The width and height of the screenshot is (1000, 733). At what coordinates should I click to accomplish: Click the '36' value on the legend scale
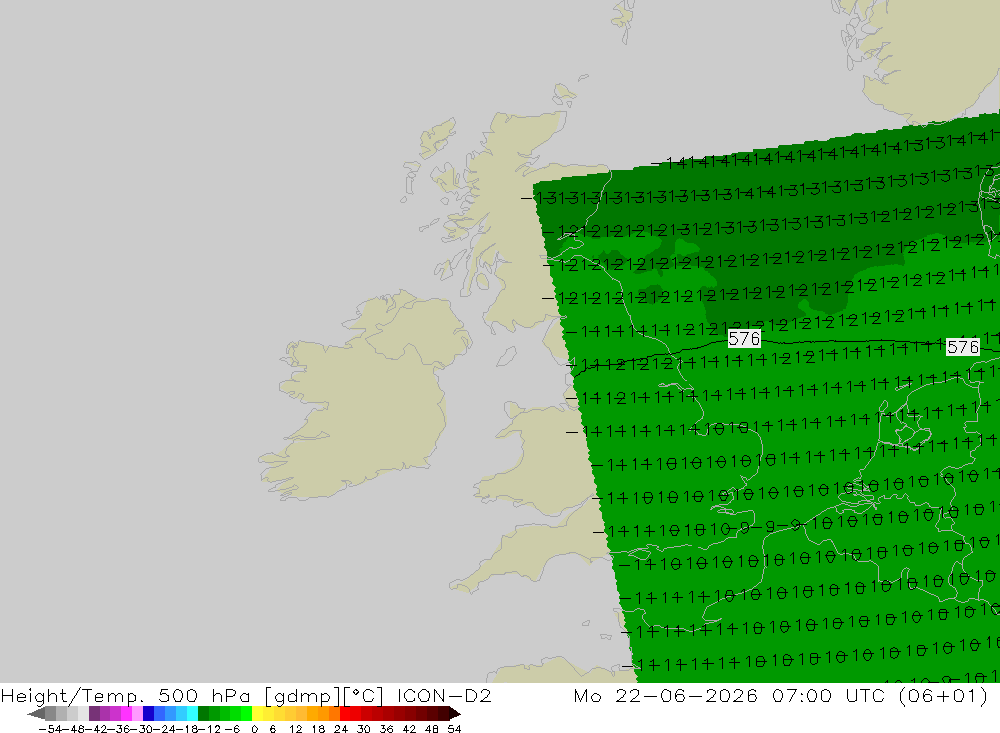click(x=386, y=729)
